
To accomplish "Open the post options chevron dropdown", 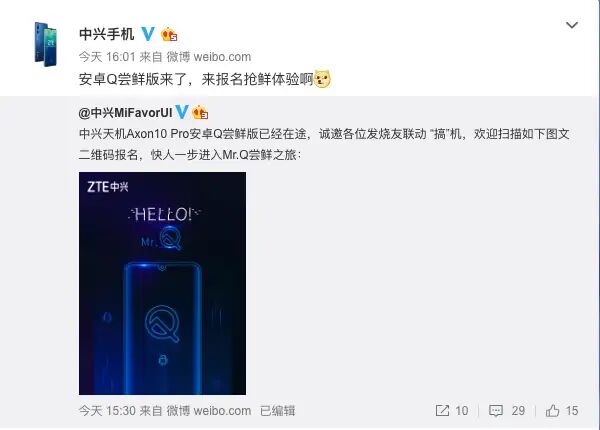I will pyautogui.click(x=572, y=25).
